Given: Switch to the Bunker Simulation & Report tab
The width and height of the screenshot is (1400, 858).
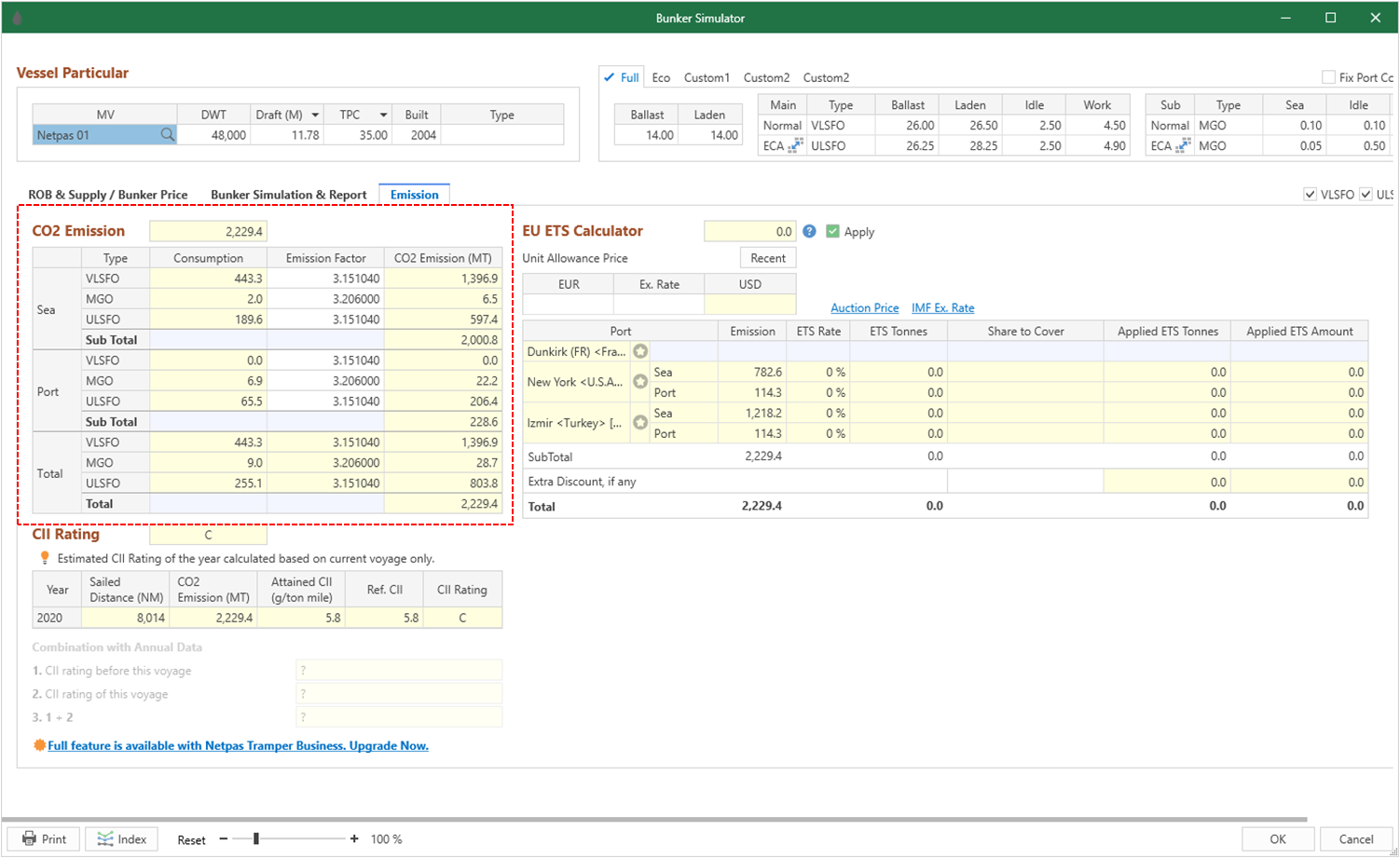Looking at the screenshot, I should (288, 194).
